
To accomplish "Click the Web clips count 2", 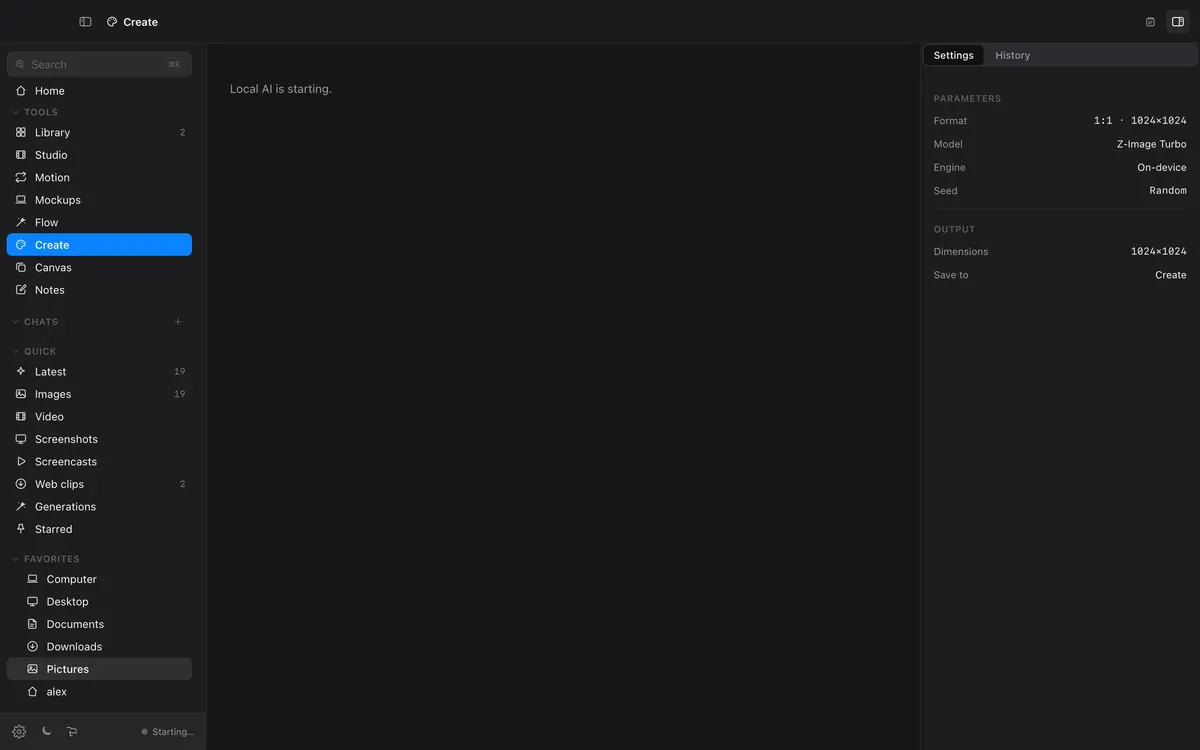I will pyautogui.click(x=182, y=484).
